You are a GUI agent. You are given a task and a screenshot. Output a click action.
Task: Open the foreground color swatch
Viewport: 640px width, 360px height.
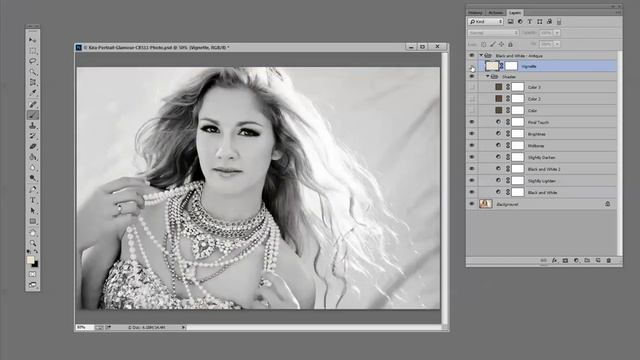[x=31, y=260]
